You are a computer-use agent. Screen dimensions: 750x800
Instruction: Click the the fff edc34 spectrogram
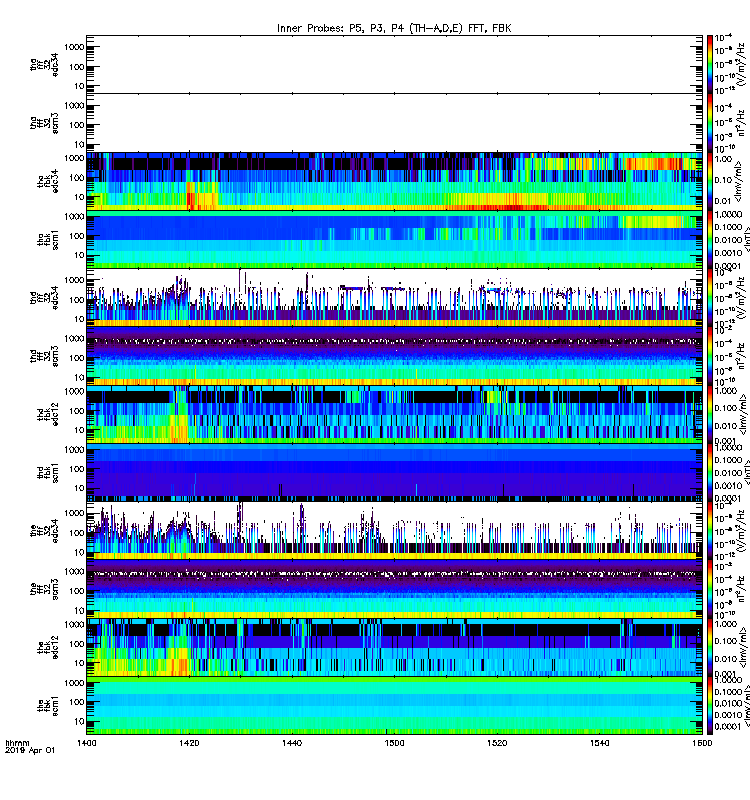pyautogui.click(x=394, y=531)
